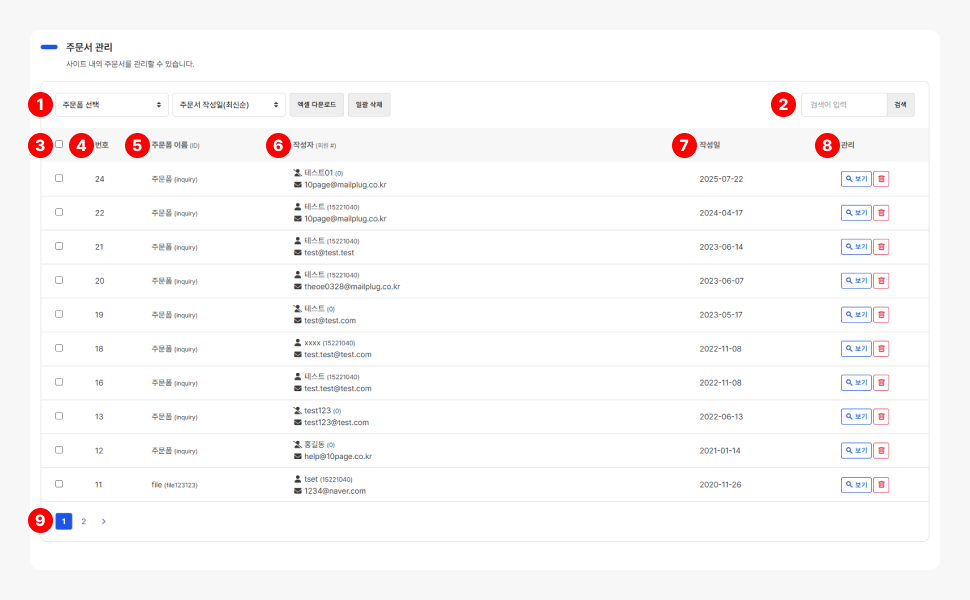The image size is (970, 600).
Task: Click trash icon in the order 16 row
Action: (x=881, y=383)
